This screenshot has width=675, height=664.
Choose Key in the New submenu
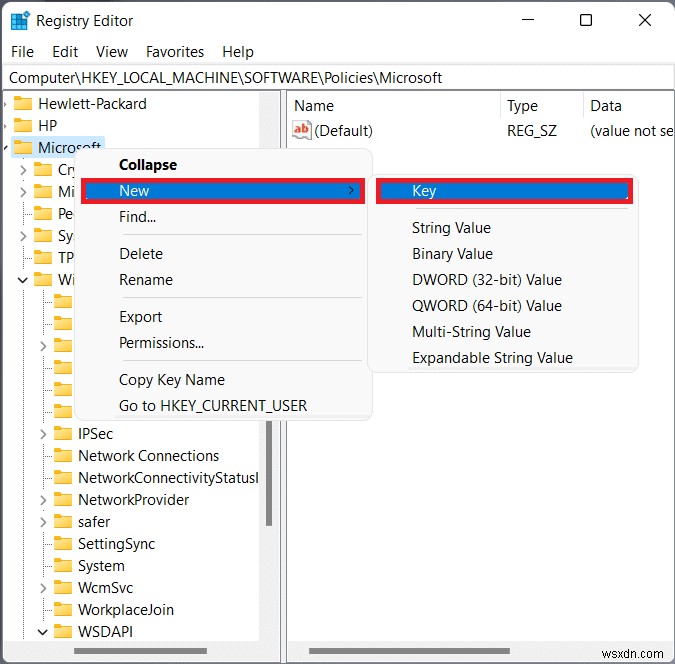tap(504, 191)
